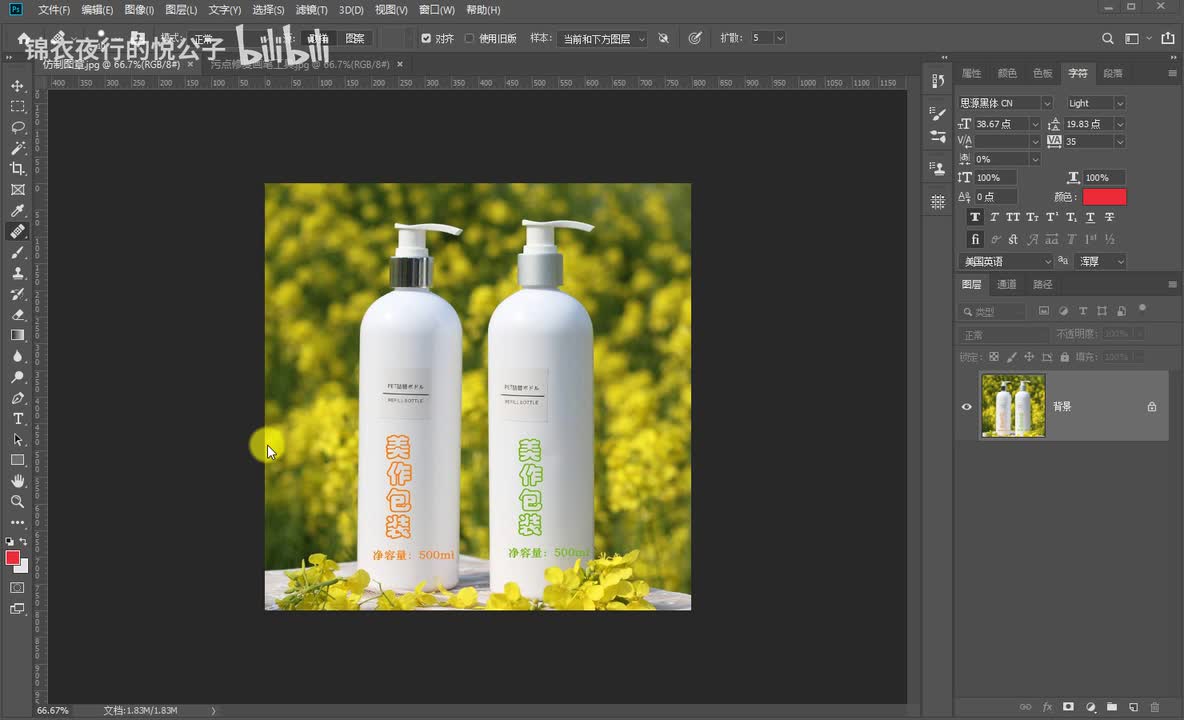This screenshot has width=1184, height=720.
Task: Click the 图案 pattern source button
Action: coord(355,38)
